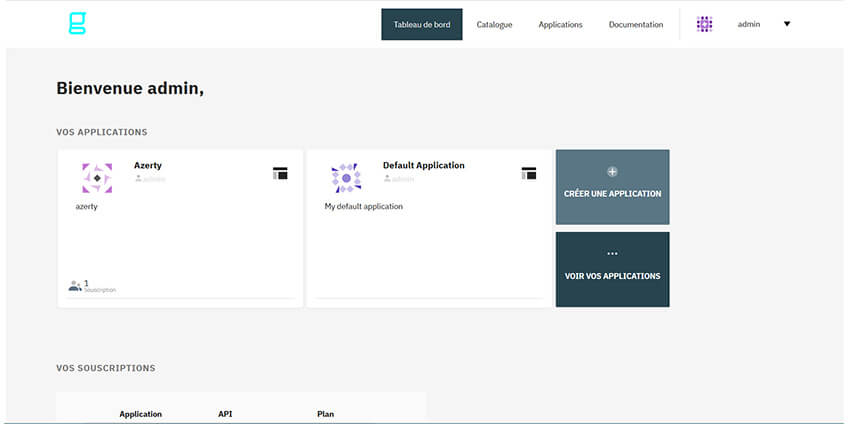Image resolution: width=848 pixels, height=424 pixels.
Task: Click the Default Application card type icon
Action: (529, 173)
